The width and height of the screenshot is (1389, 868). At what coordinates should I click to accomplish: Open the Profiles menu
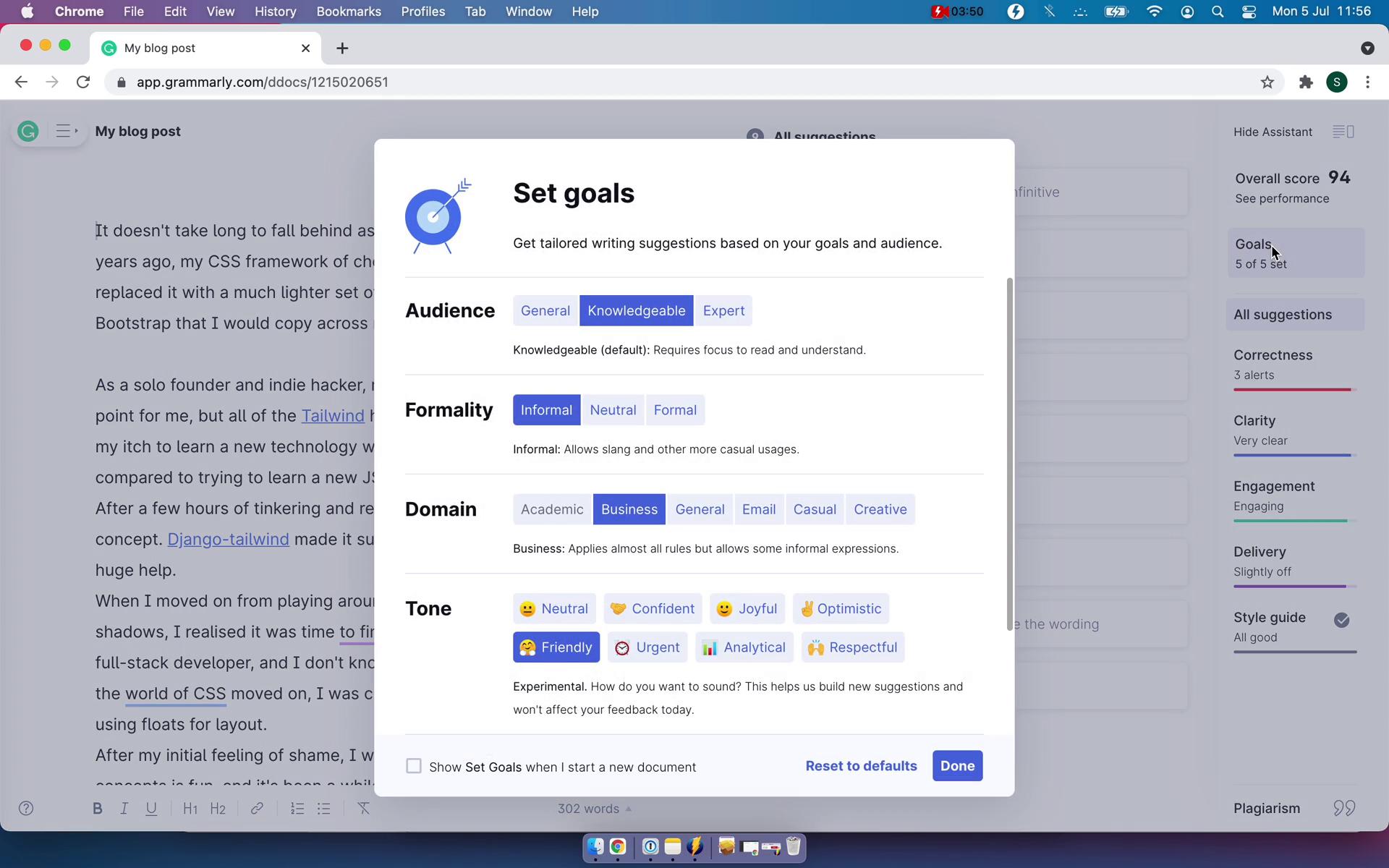pos(423,12)
